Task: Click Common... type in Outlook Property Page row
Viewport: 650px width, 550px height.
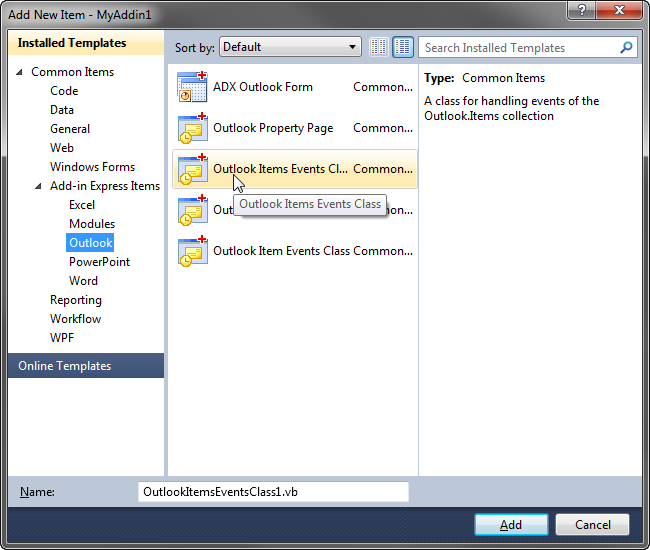Action: pos(383,128)
